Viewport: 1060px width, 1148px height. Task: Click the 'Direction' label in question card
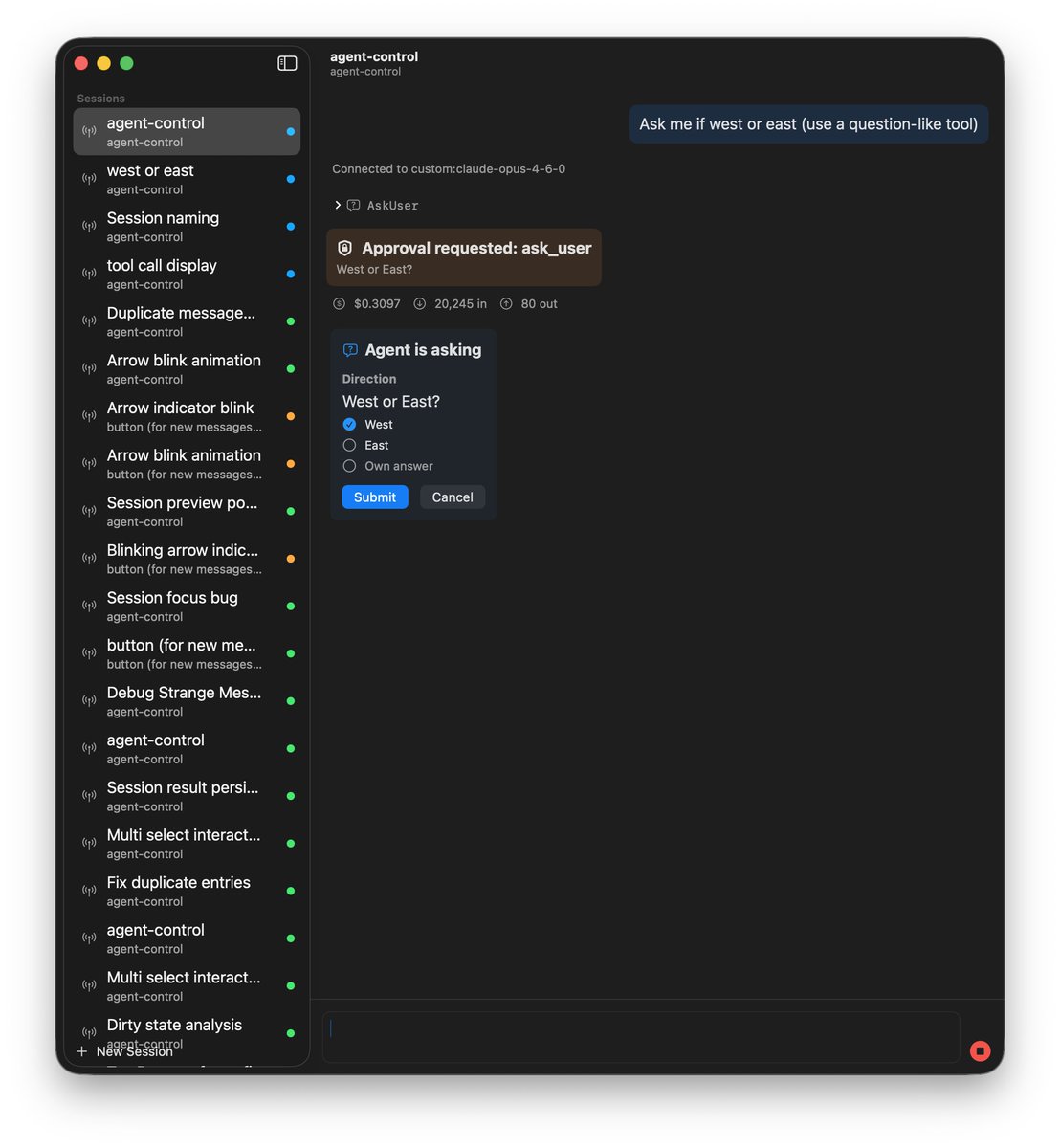(x=369, y=379)
